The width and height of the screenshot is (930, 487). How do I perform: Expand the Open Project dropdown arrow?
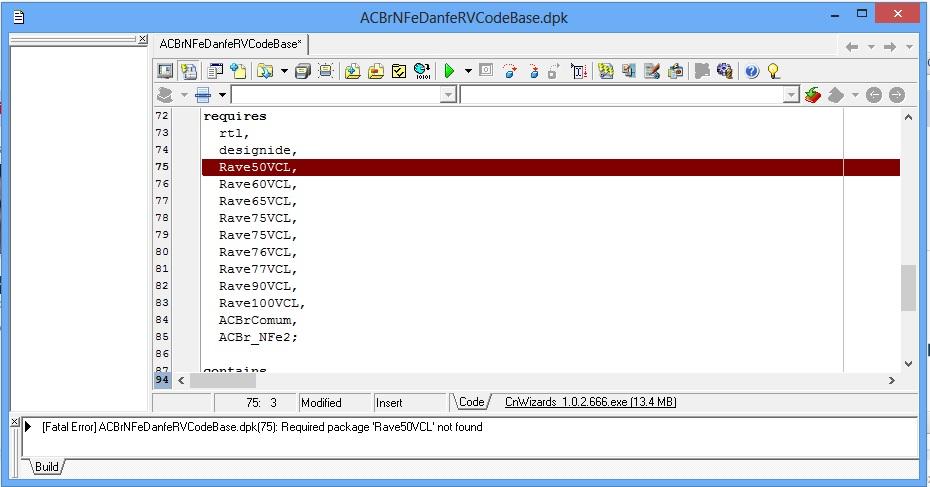[284, 71]
